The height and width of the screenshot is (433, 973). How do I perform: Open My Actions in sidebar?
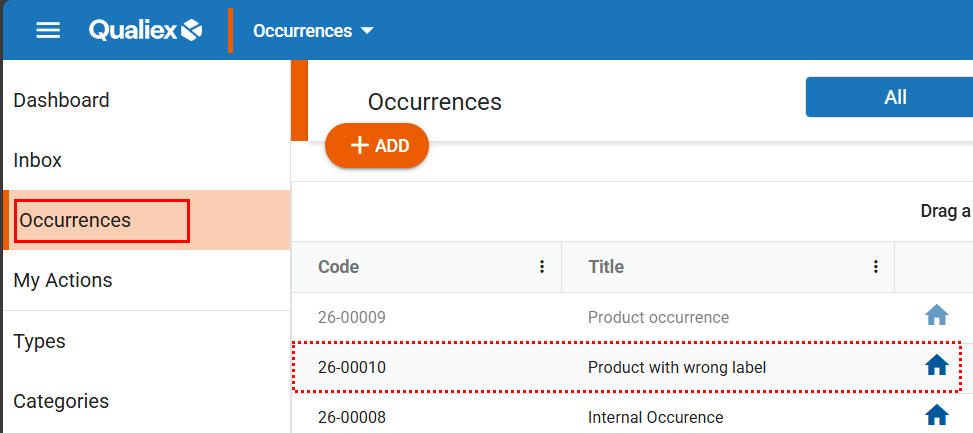63,280
